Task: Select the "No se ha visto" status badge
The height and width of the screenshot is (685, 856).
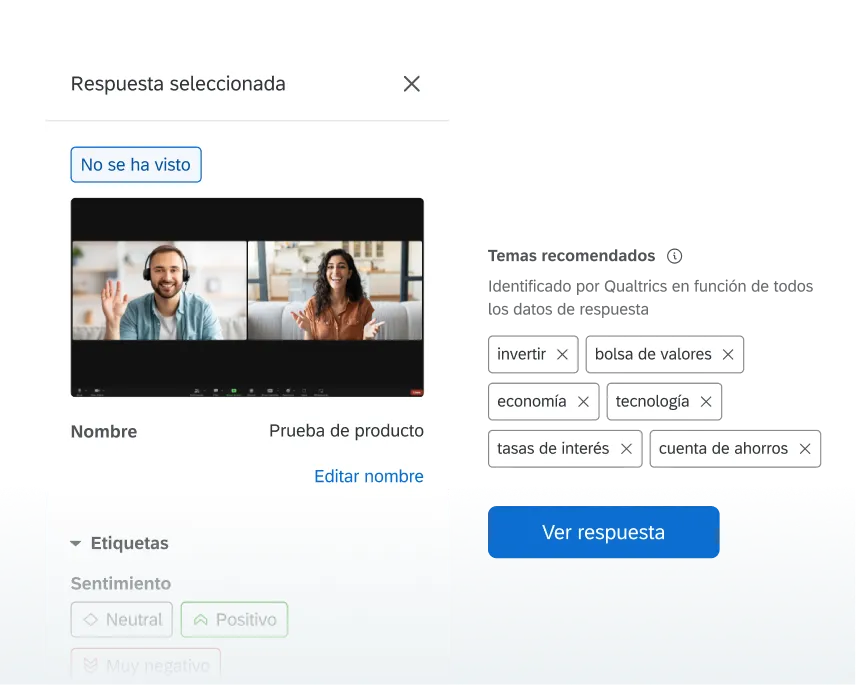Action: click(x=135, y=164)
